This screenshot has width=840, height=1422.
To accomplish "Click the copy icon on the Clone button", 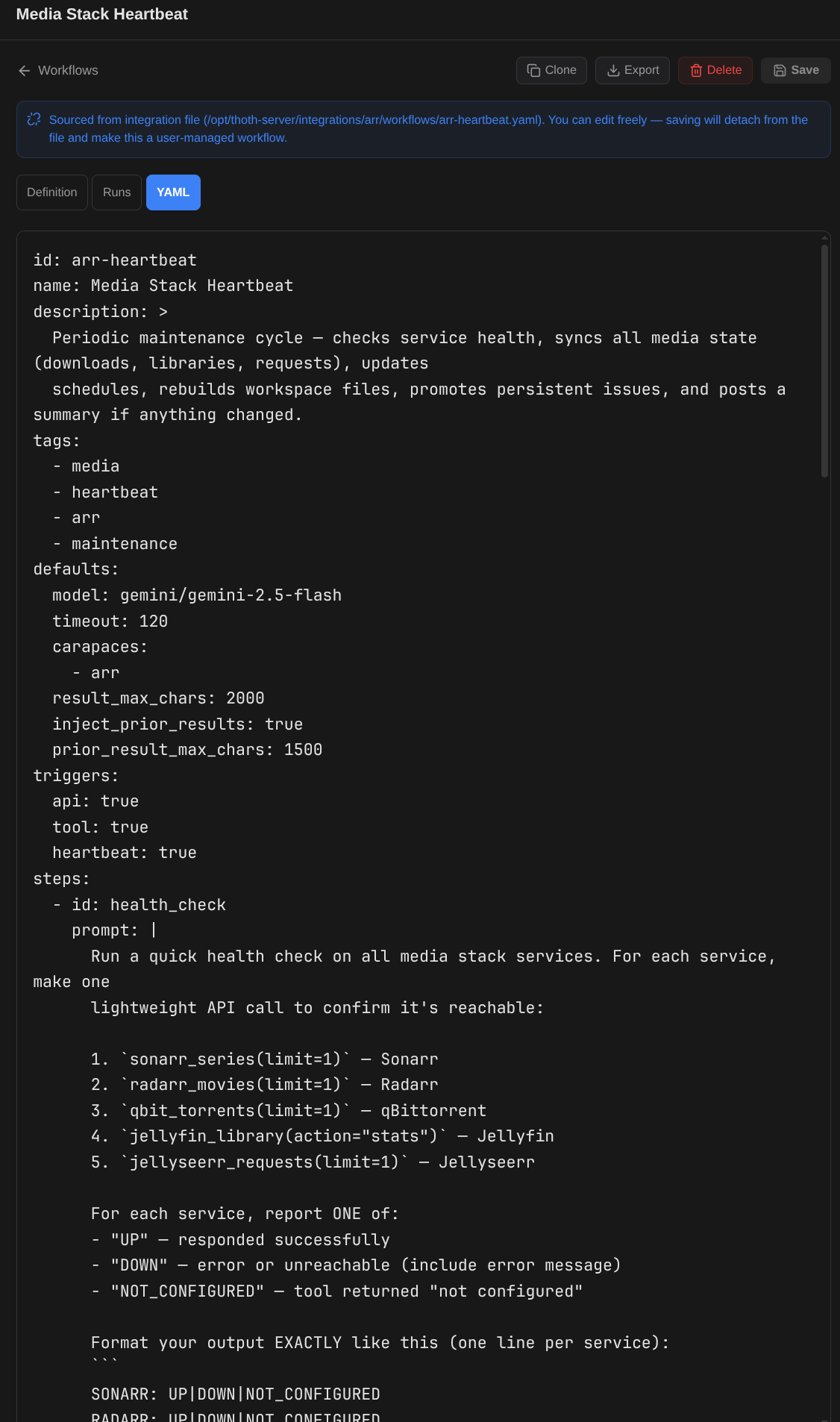I will point(533,69).
